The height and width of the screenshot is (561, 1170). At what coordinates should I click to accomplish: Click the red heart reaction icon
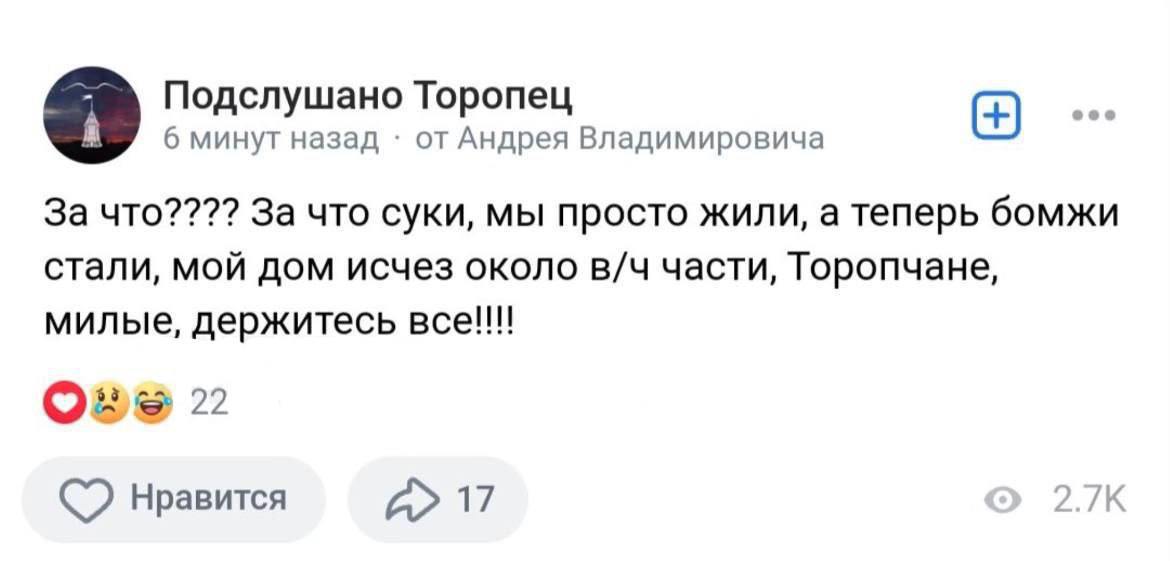click(67, 405)
